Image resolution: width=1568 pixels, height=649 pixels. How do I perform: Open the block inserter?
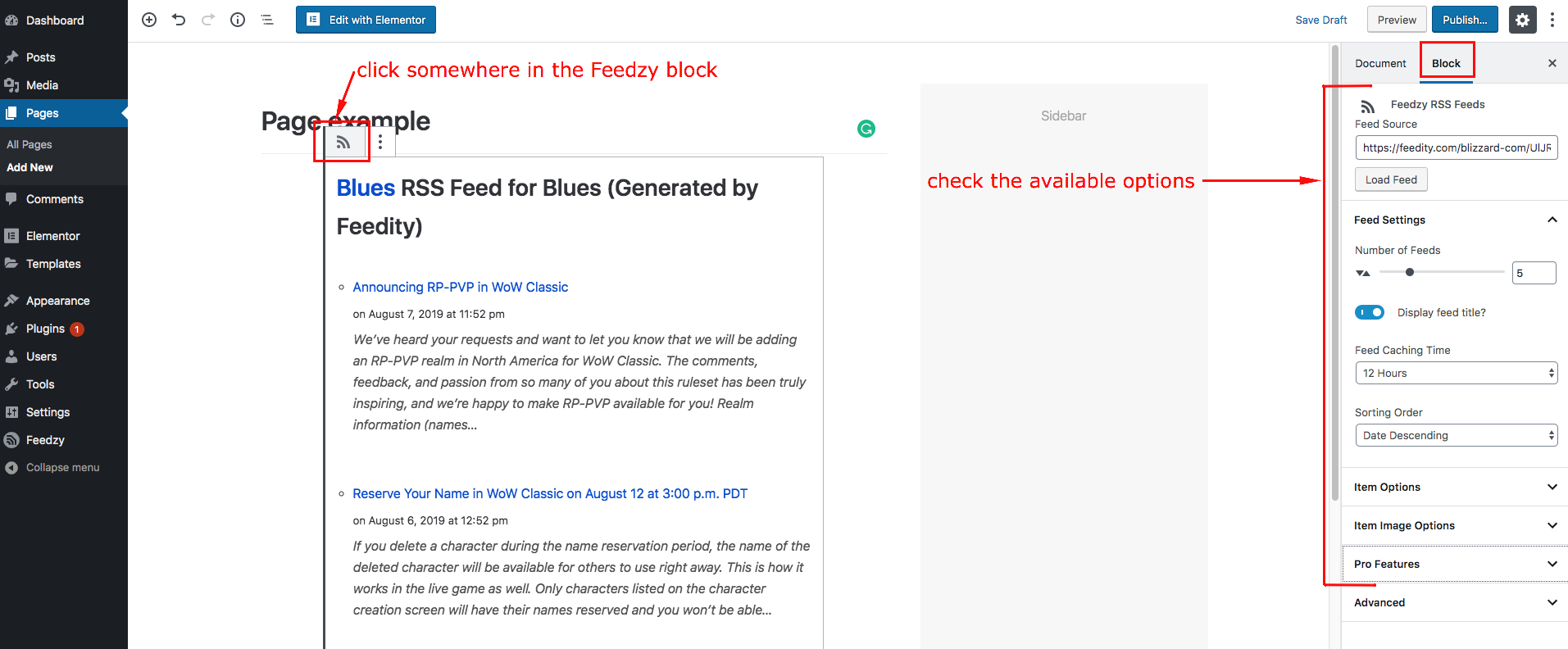[x=148, y=19]
